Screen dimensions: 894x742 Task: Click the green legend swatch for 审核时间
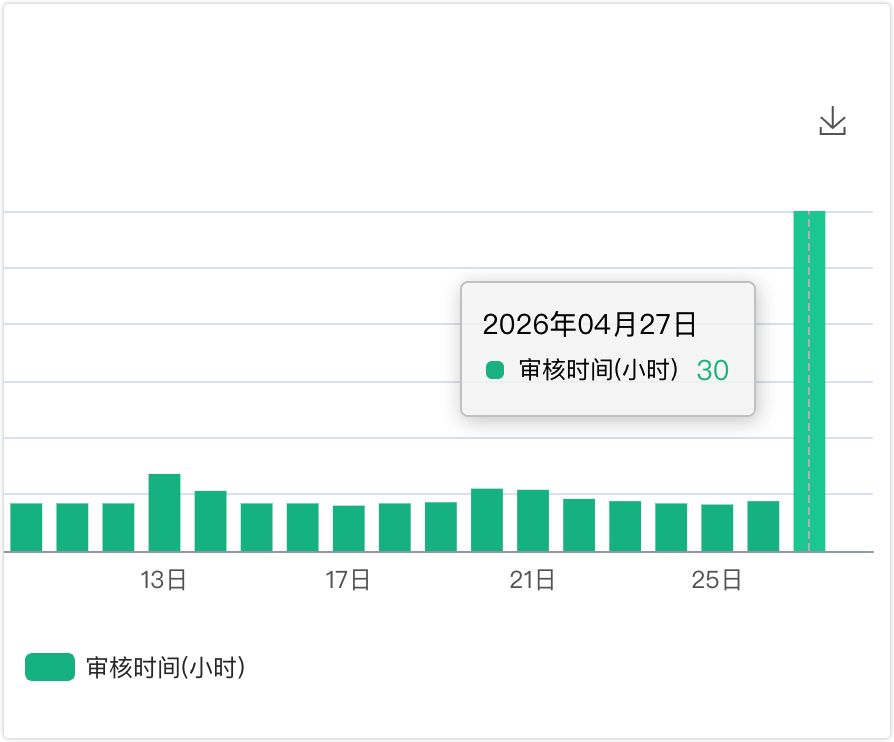pos(50,667)
